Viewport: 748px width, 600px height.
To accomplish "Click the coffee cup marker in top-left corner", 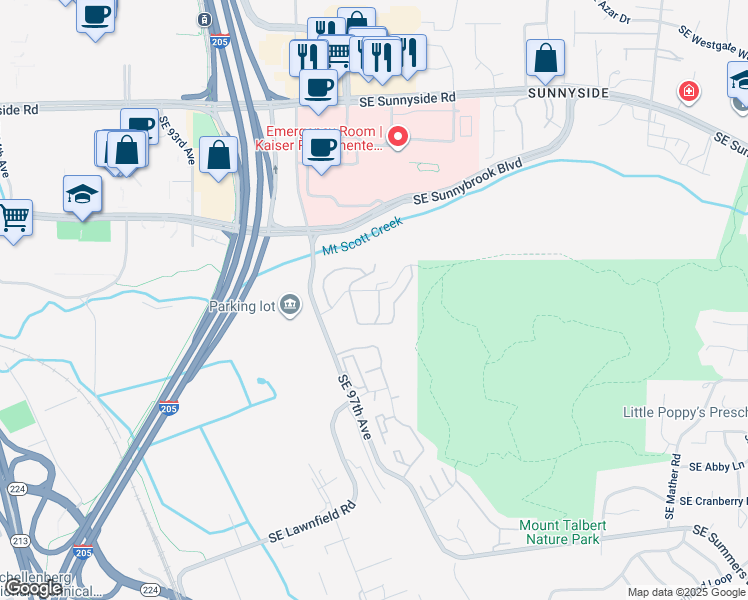I will 95,17.
